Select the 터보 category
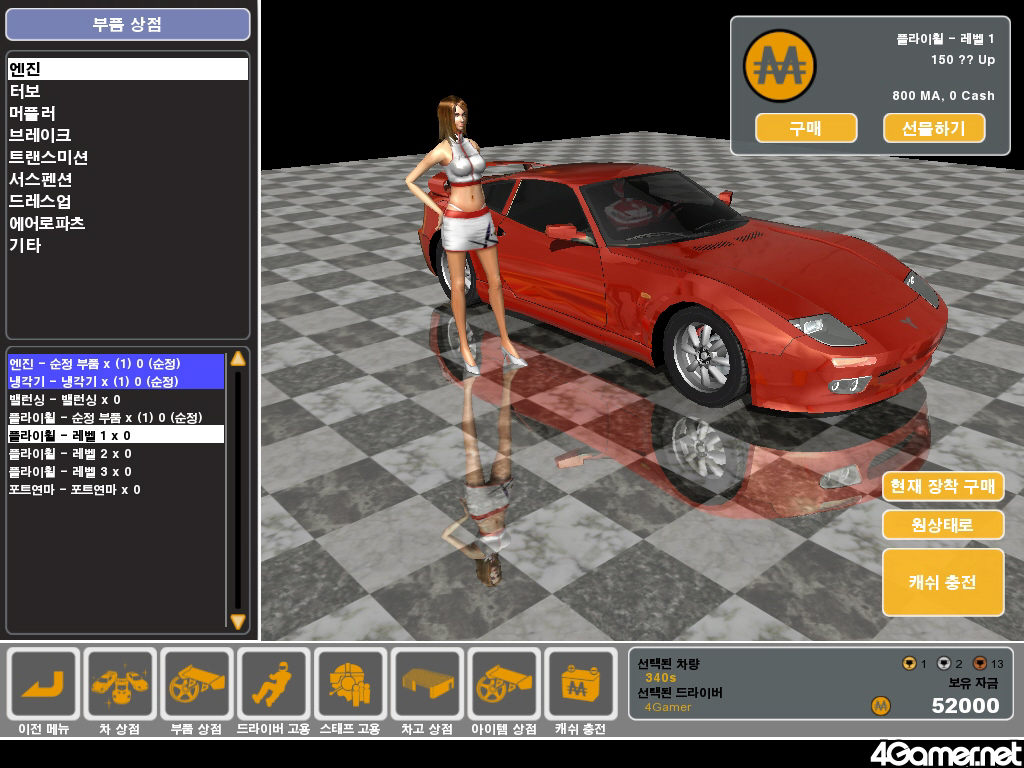This screenshot has width=1024, height=768. pos(25,91)
